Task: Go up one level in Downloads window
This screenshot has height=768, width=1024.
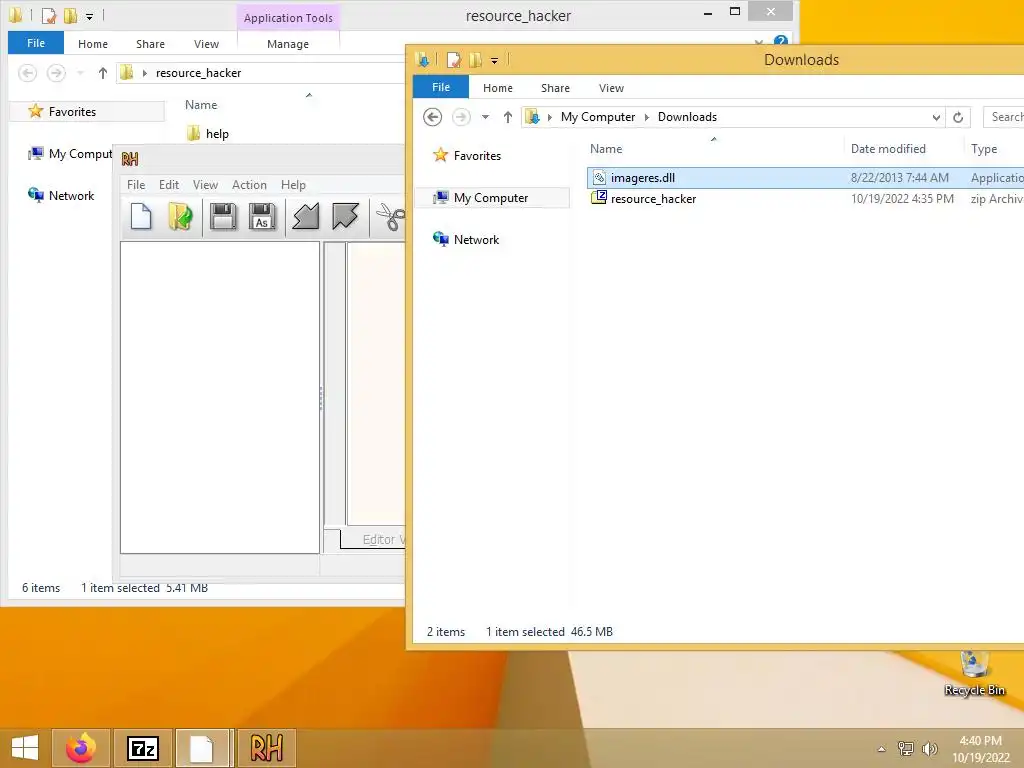Action: point(507,117)
